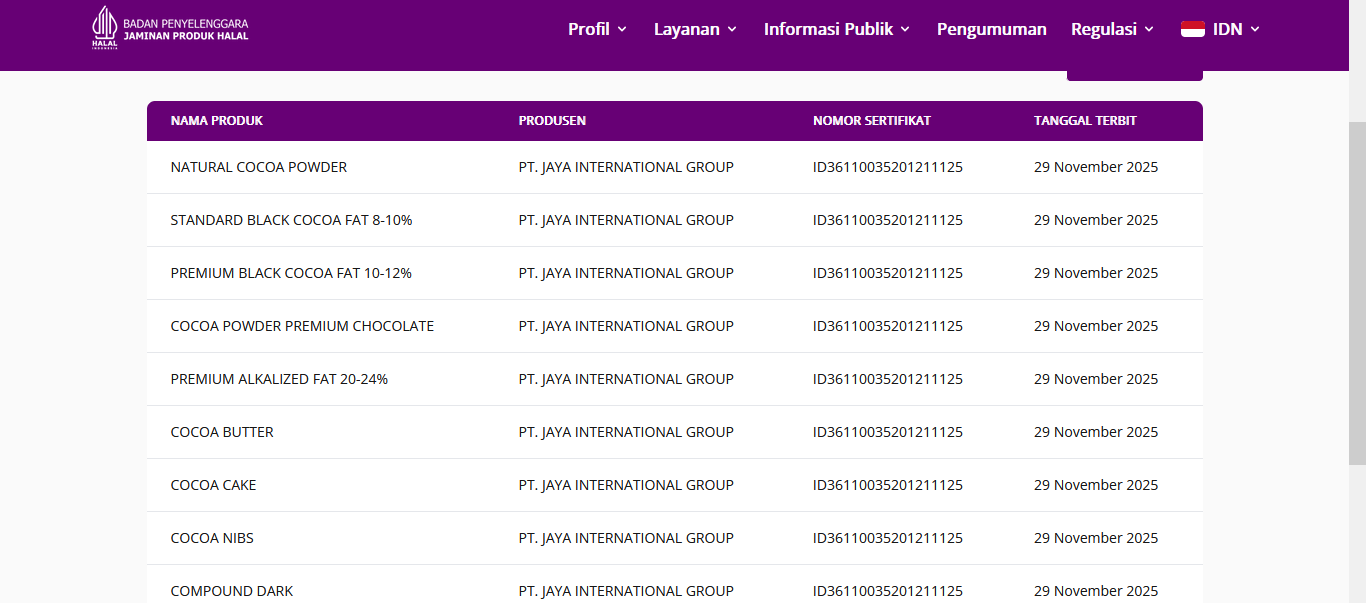Click the PRODUSEN column header
1366x603 pixels.
pyautogui.click(x=552, y=121)
